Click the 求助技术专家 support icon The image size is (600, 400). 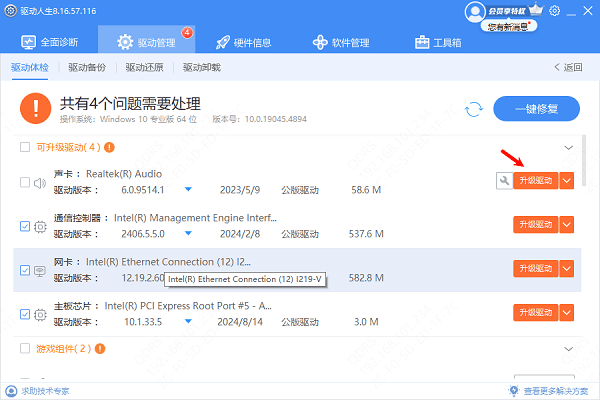pos(11,391)
